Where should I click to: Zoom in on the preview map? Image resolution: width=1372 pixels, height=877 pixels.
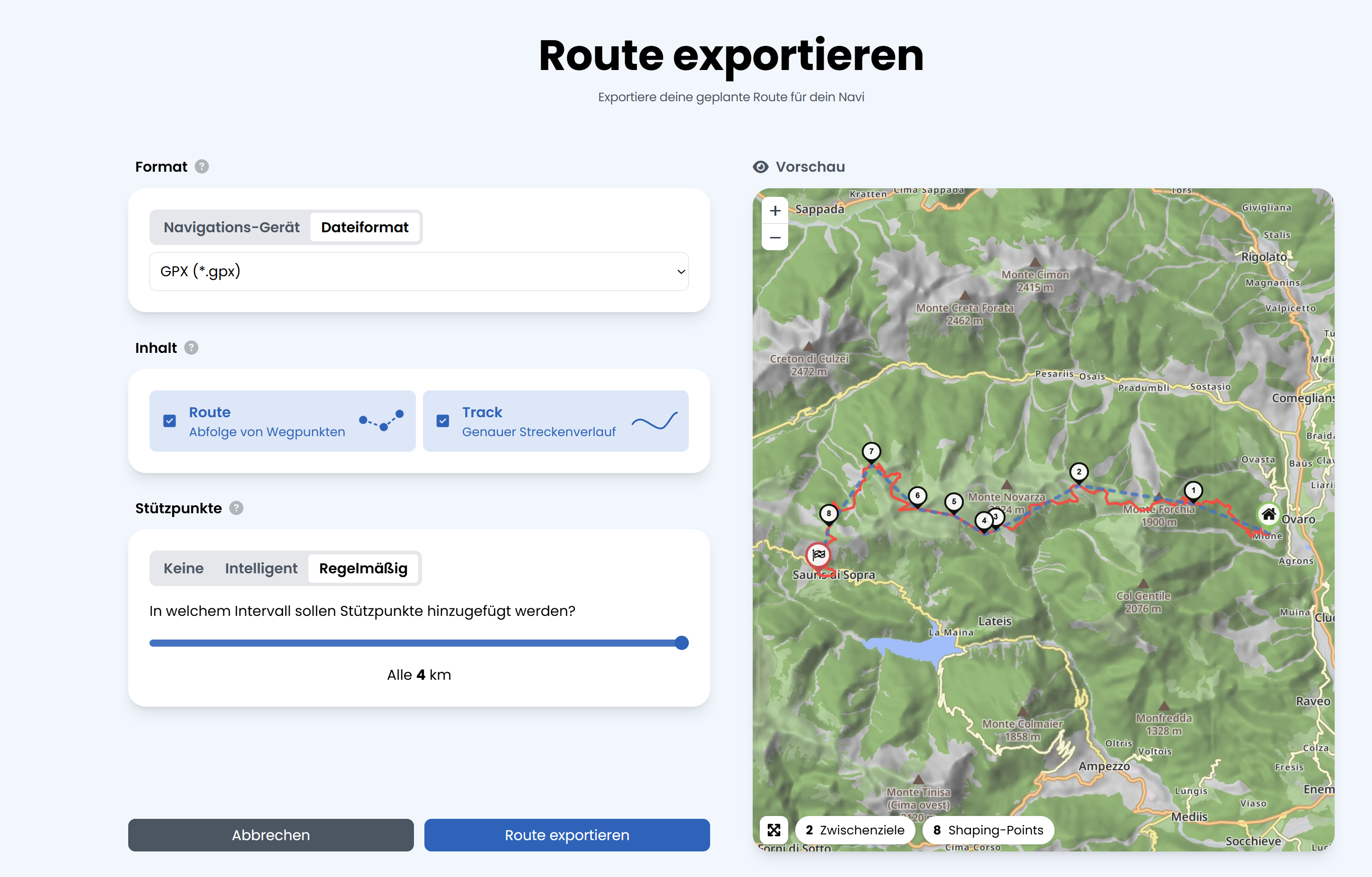pyautogui.click(x=775, y=211)
